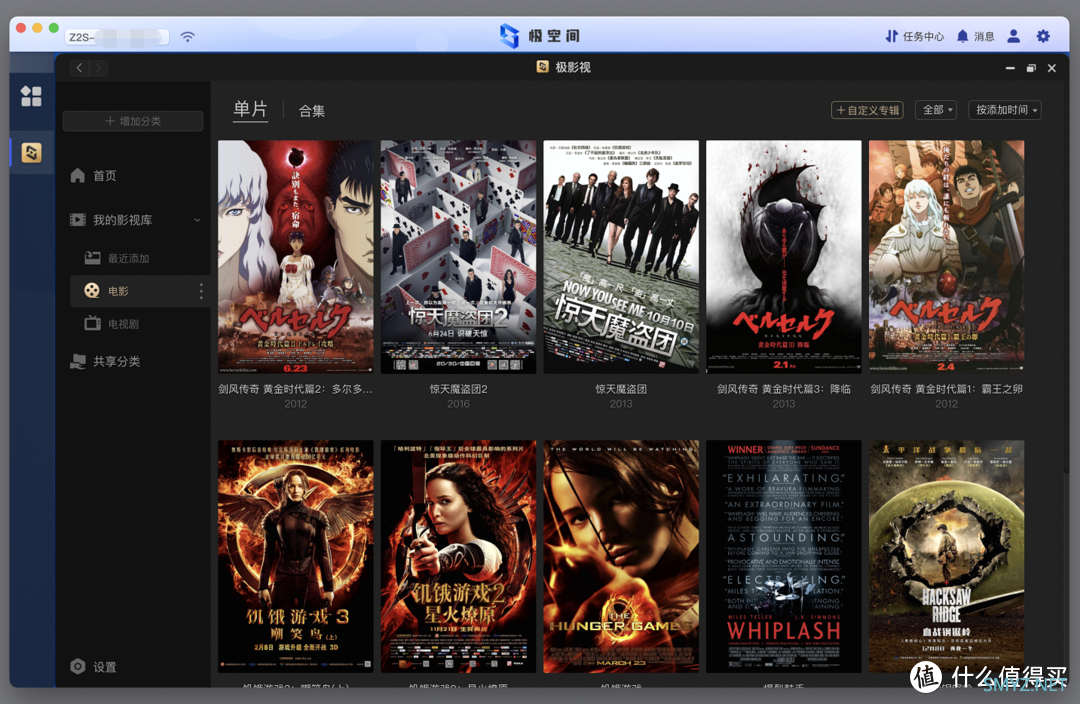Click title text 剑风传奇 黄金时代篇1: 霸王之卵
Screen dimensions: 1080x704
pos(946,389)
